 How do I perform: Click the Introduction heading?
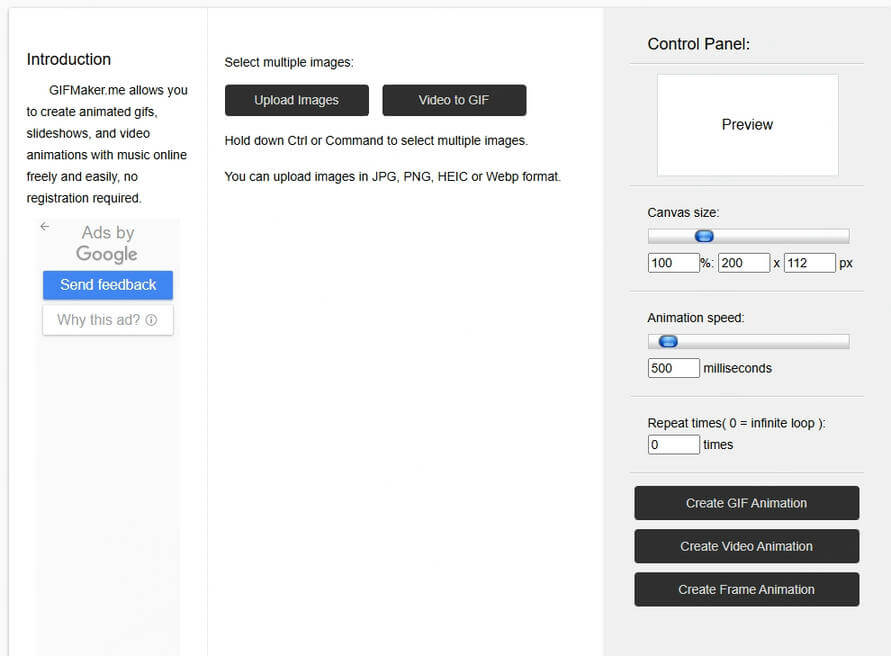click(69, 59)
